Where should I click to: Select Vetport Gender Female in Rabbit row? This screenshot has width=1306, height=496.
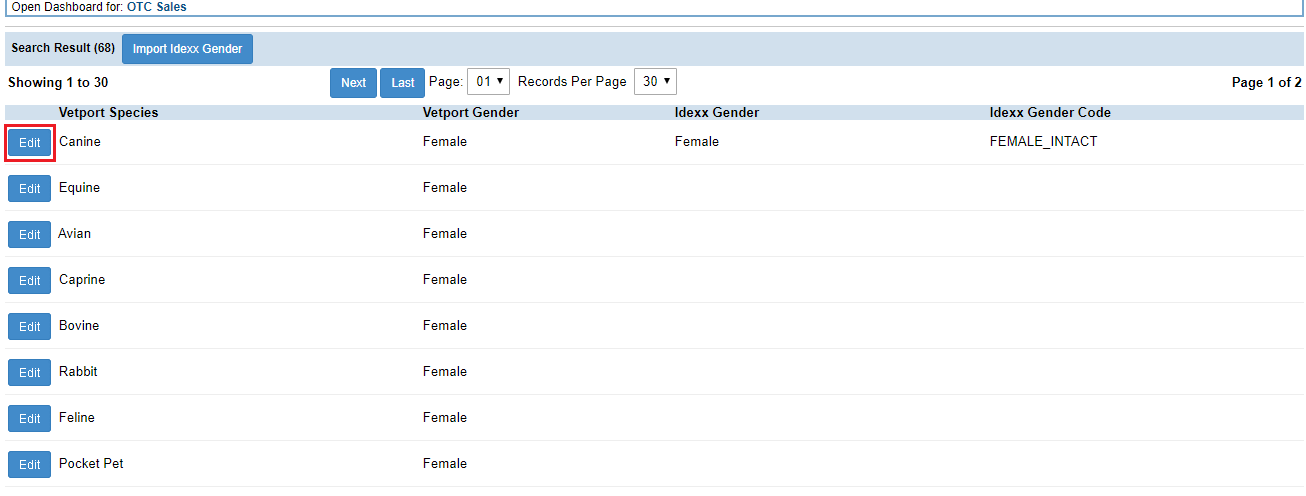445,372
